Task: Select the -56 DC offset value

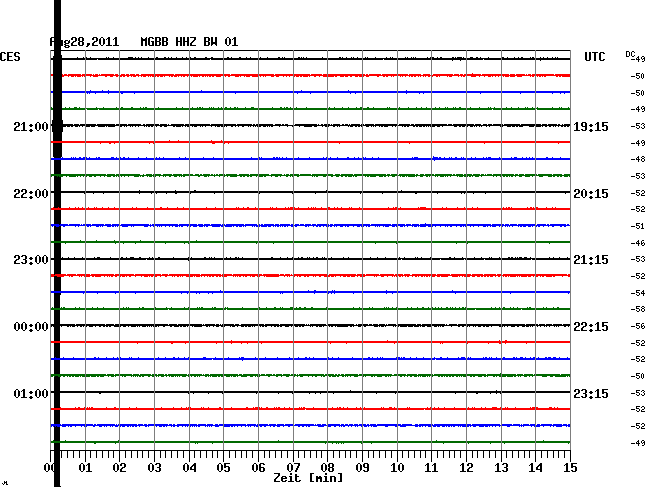Action: [638, 326]
